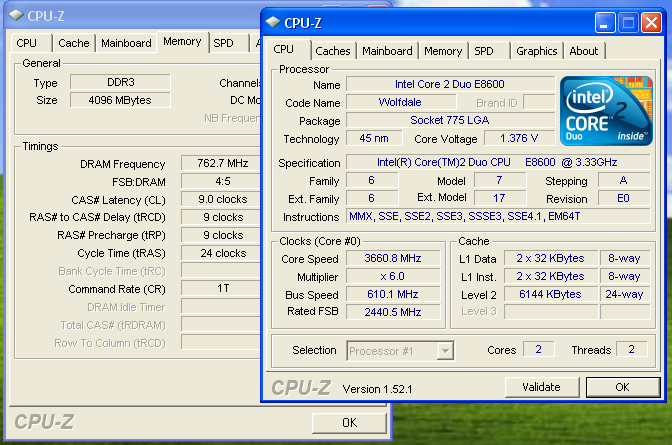Click the Cycle Time (tRAS) value '24 clocks'
This screenshot has height=445, width=672.
[x=222, y=253]
